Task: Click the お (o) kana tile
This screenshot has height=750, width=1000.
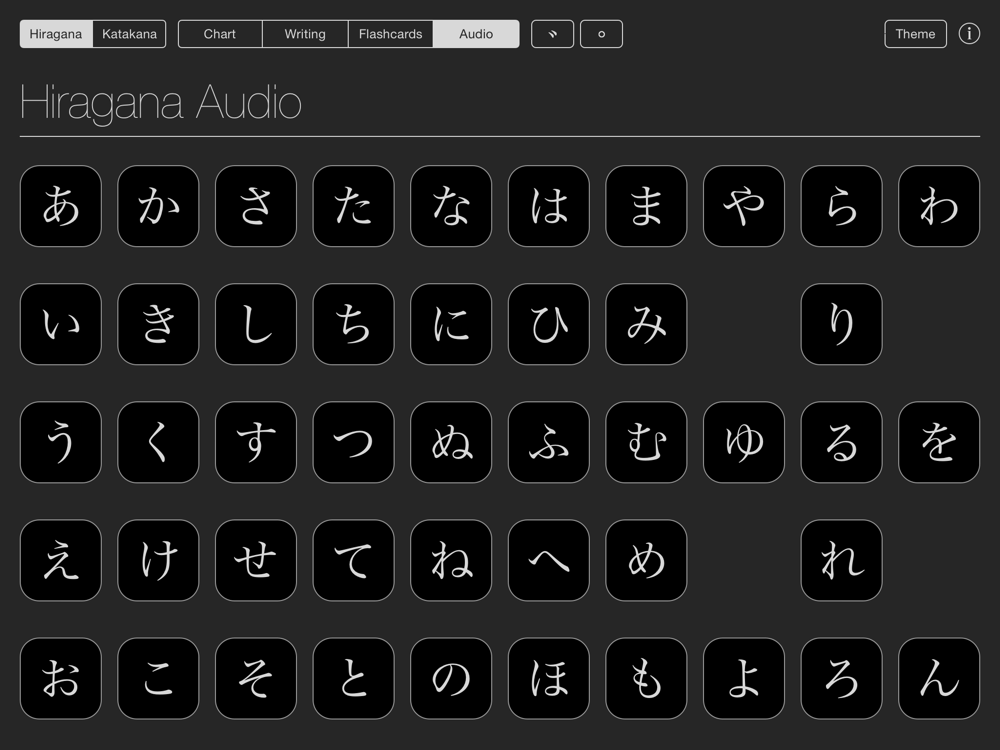Action: (61, 678)
